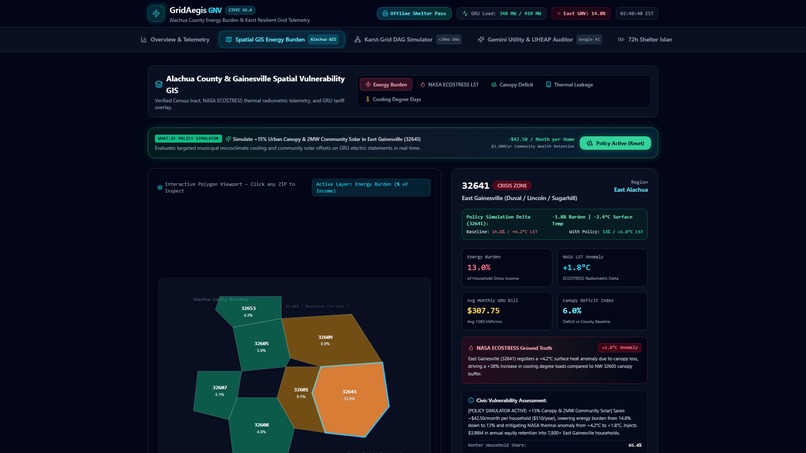This screenshot has height=453, width=806.
Task: Switch to Karst-Grid DAG Simulator tab
Action: click(408, 40)
